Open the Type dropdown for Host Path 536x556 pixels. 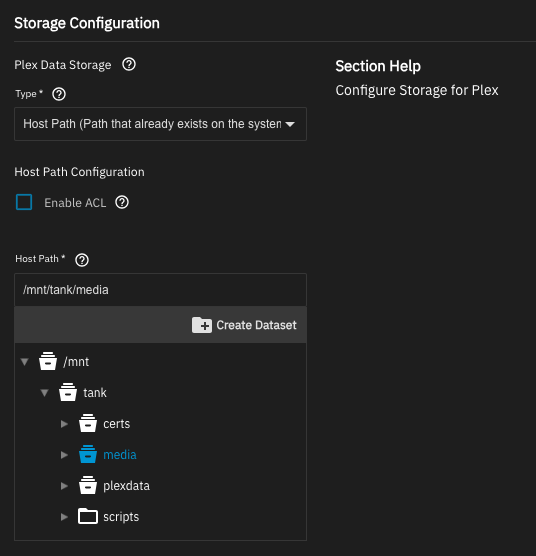pyautogui.click(x=160, y=124)
